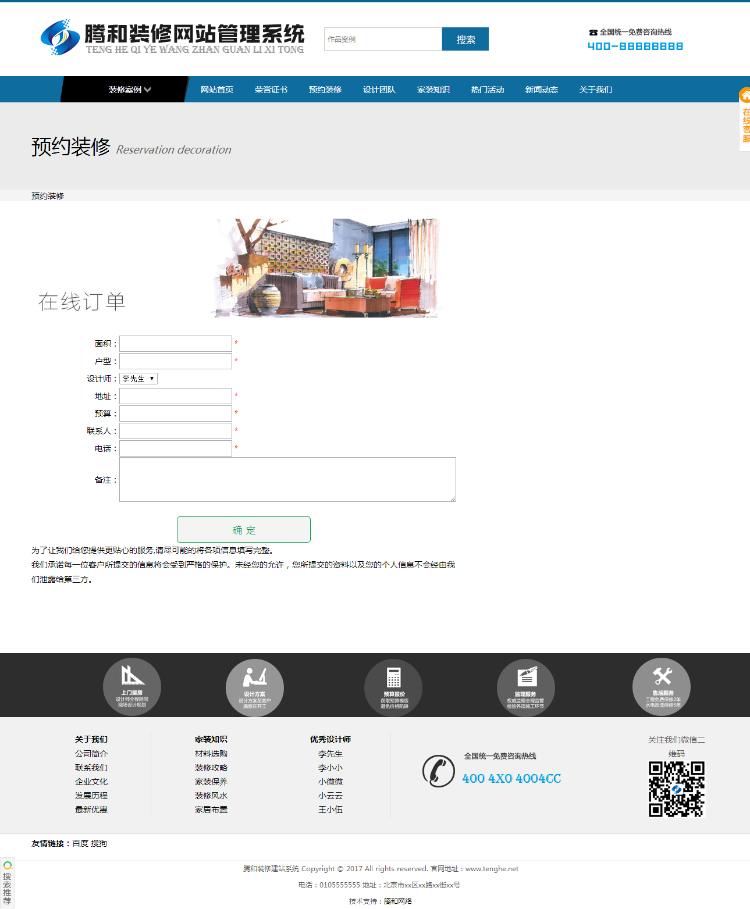Click the 监理服务 clipboard icon
Viewport: 750px width, 909px height.
526,677
